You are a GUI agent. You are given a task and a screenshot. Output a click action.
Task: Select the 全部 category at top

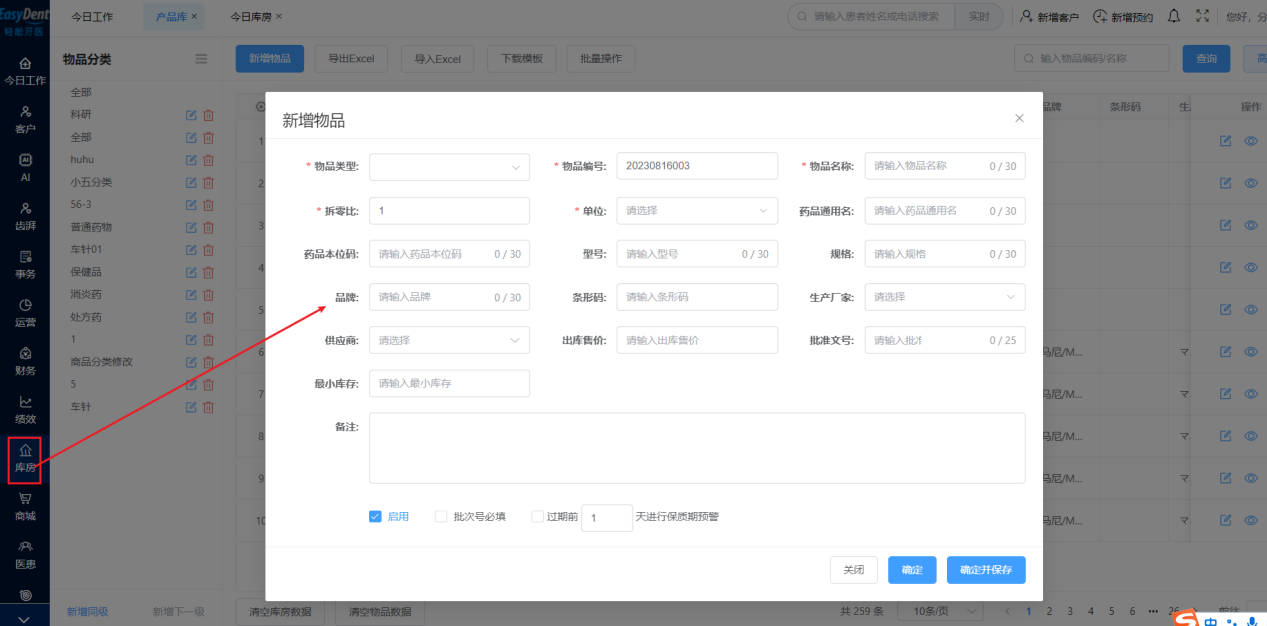point(81,92)
